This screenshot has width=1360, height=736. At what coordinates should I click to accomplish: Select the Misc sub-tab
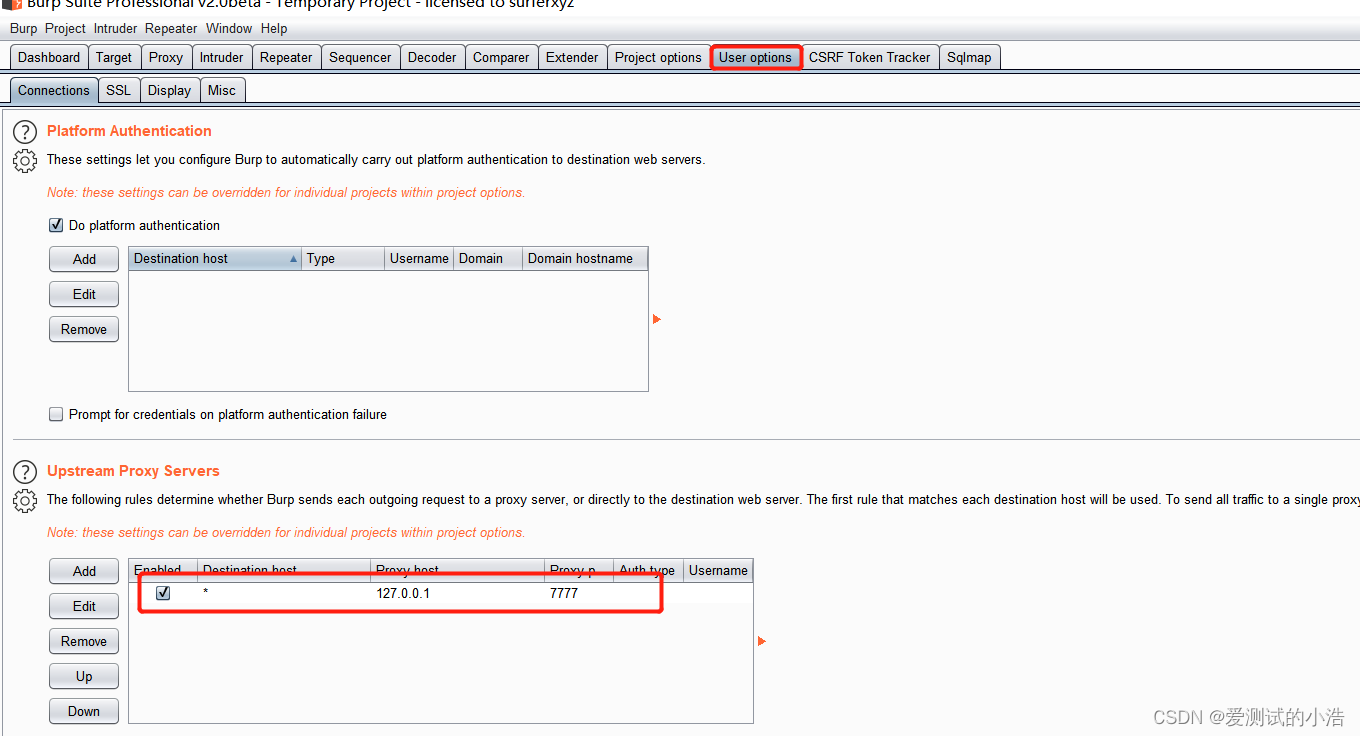coord(222,90)
